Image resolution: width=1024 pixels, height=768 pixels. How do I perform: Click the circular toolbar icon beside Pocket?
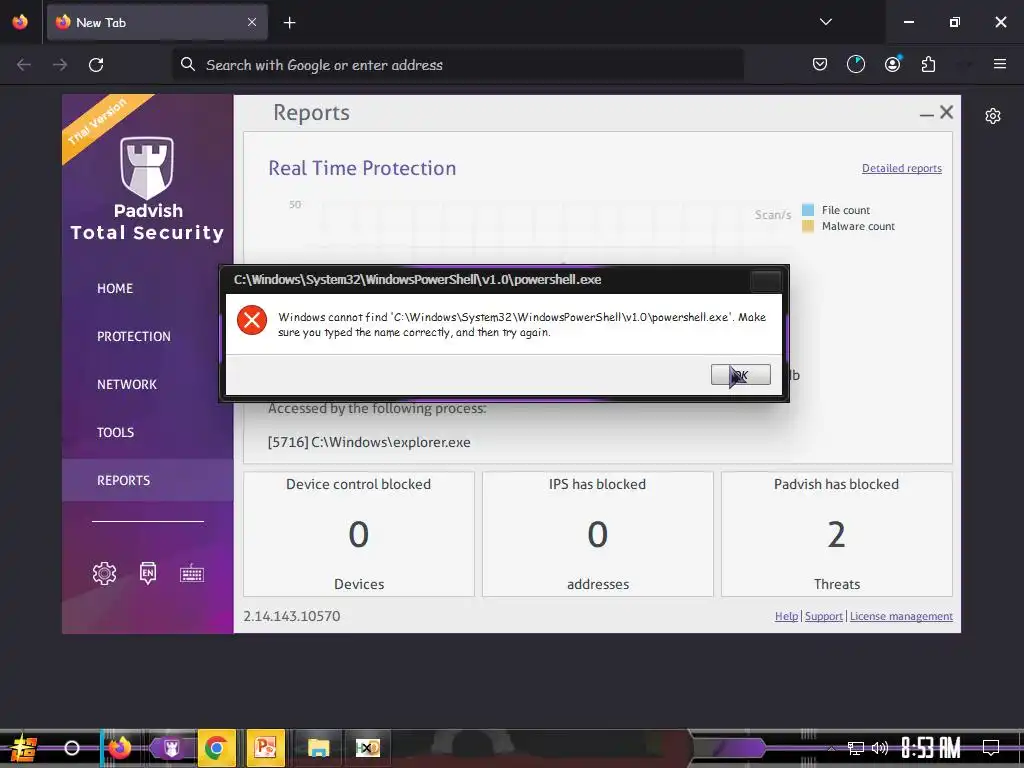pyautogui.click(x=856, y=64)
